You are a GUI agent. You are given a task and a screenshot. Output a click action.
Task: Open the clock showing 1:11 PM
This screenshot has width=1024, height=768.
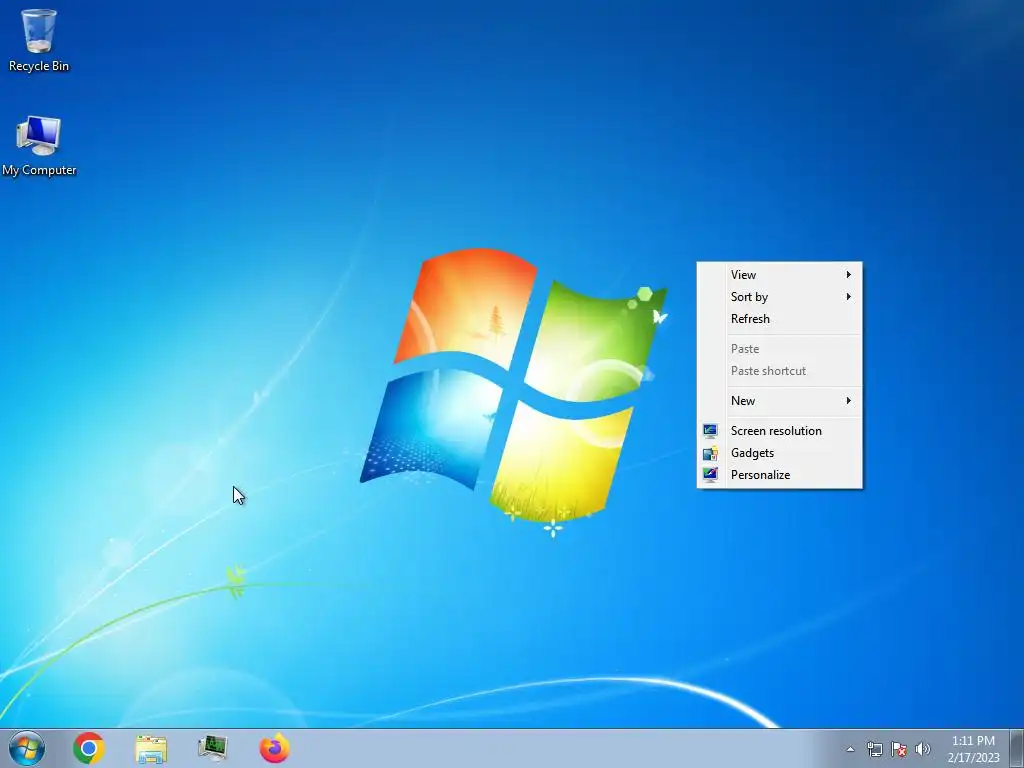pos(973,741)
